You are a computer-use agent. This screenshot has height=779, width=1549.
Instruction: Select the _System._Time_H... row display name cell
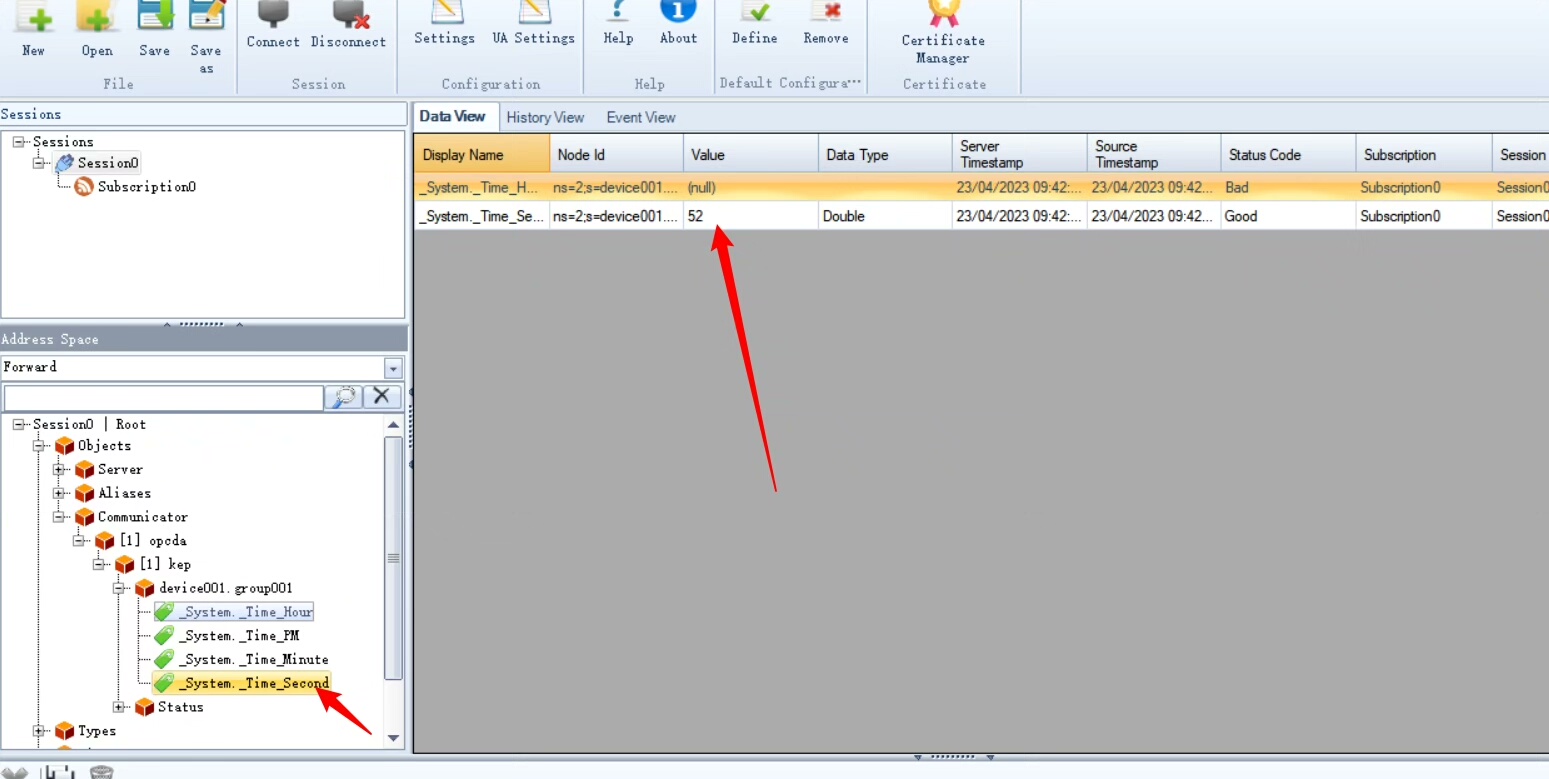click(x=482, y=187)
